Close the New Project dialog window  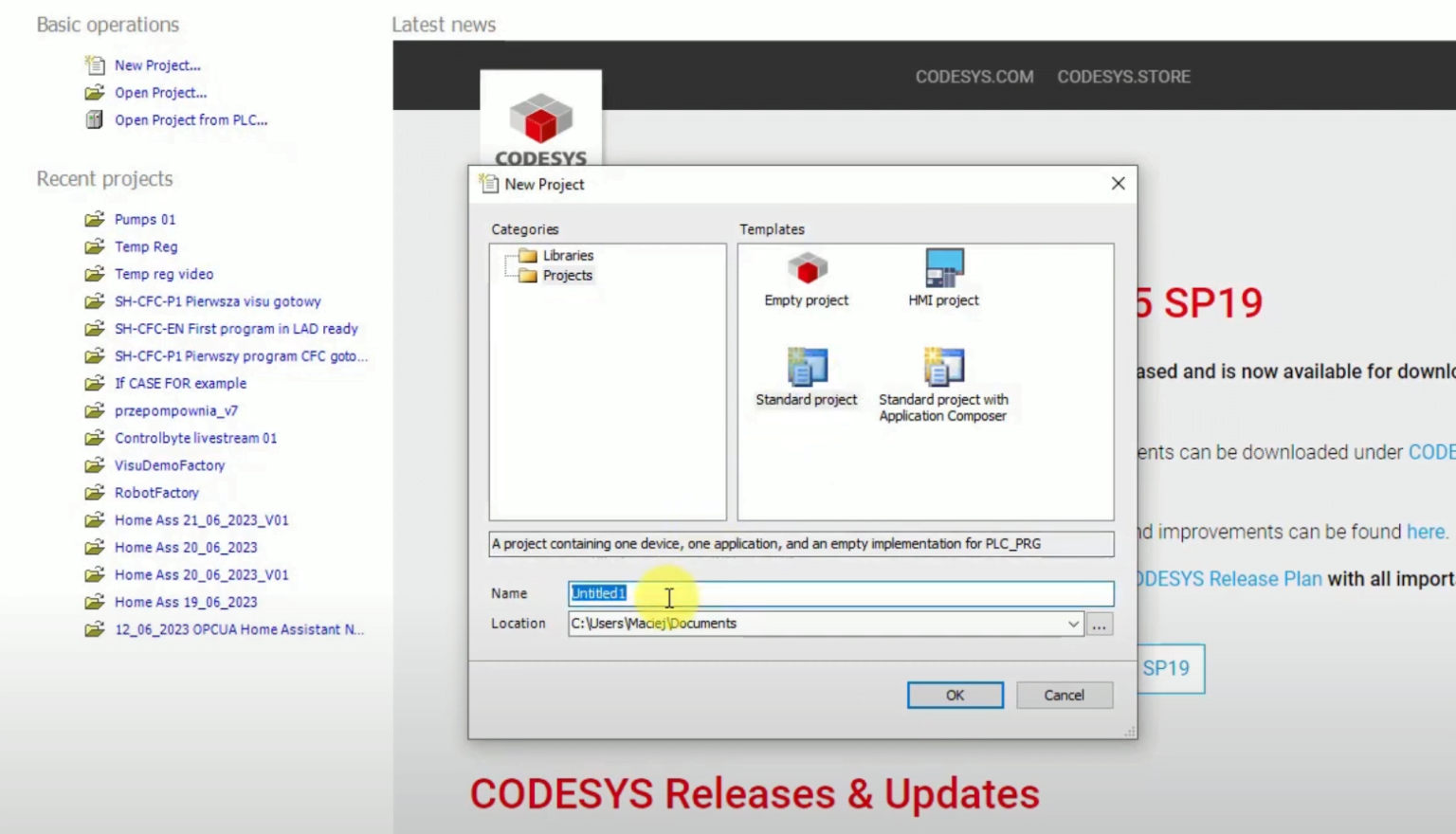pos(1118,184)
